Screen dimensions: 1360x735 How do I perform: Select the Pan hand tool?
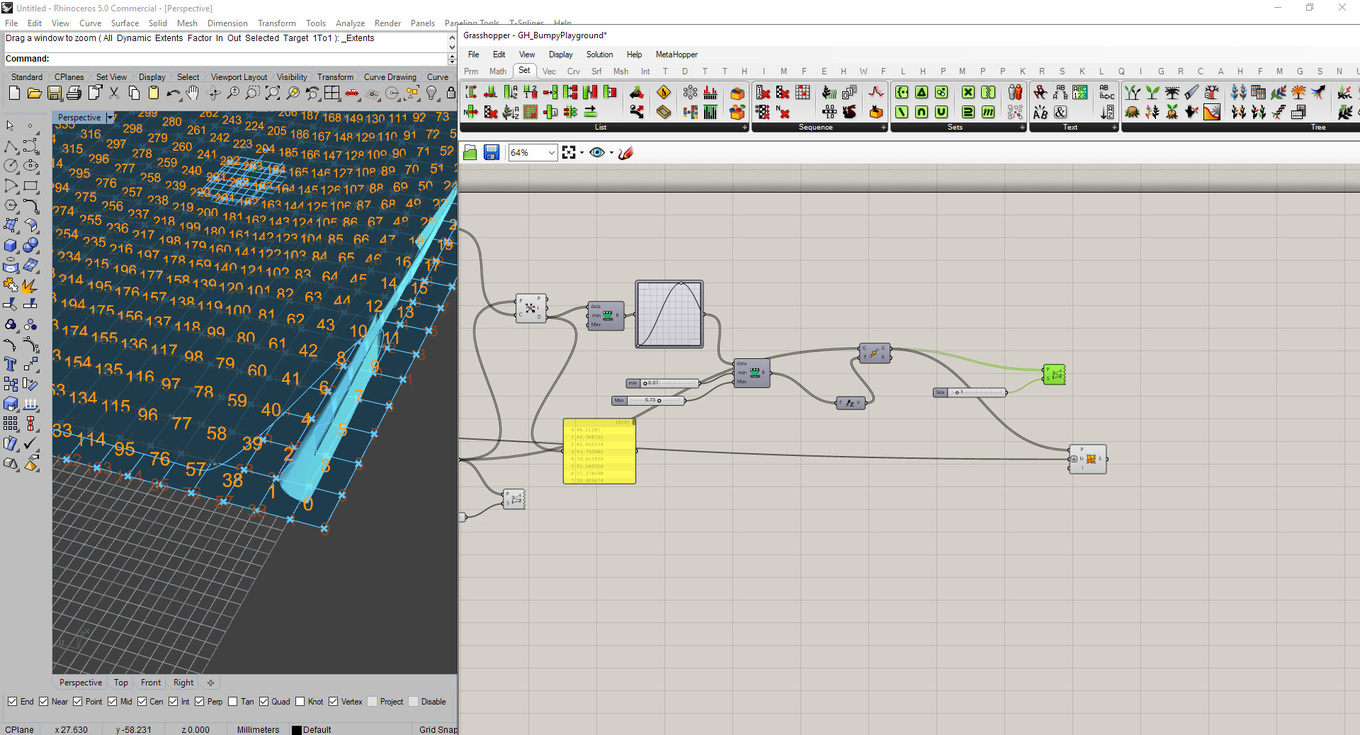pyautogui.click(x=193, y=93)
